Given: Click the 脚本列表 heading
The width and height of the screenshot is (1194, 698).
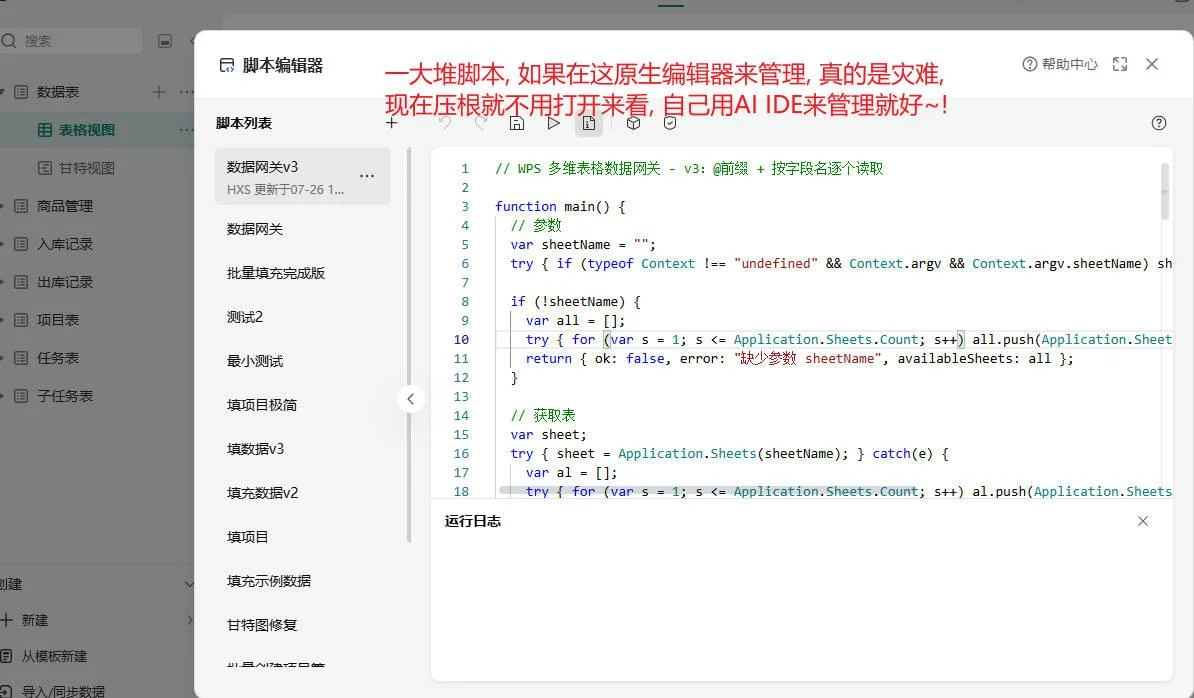Looking at the screenshot, I should pyautogui.click(x=244, y=123).
